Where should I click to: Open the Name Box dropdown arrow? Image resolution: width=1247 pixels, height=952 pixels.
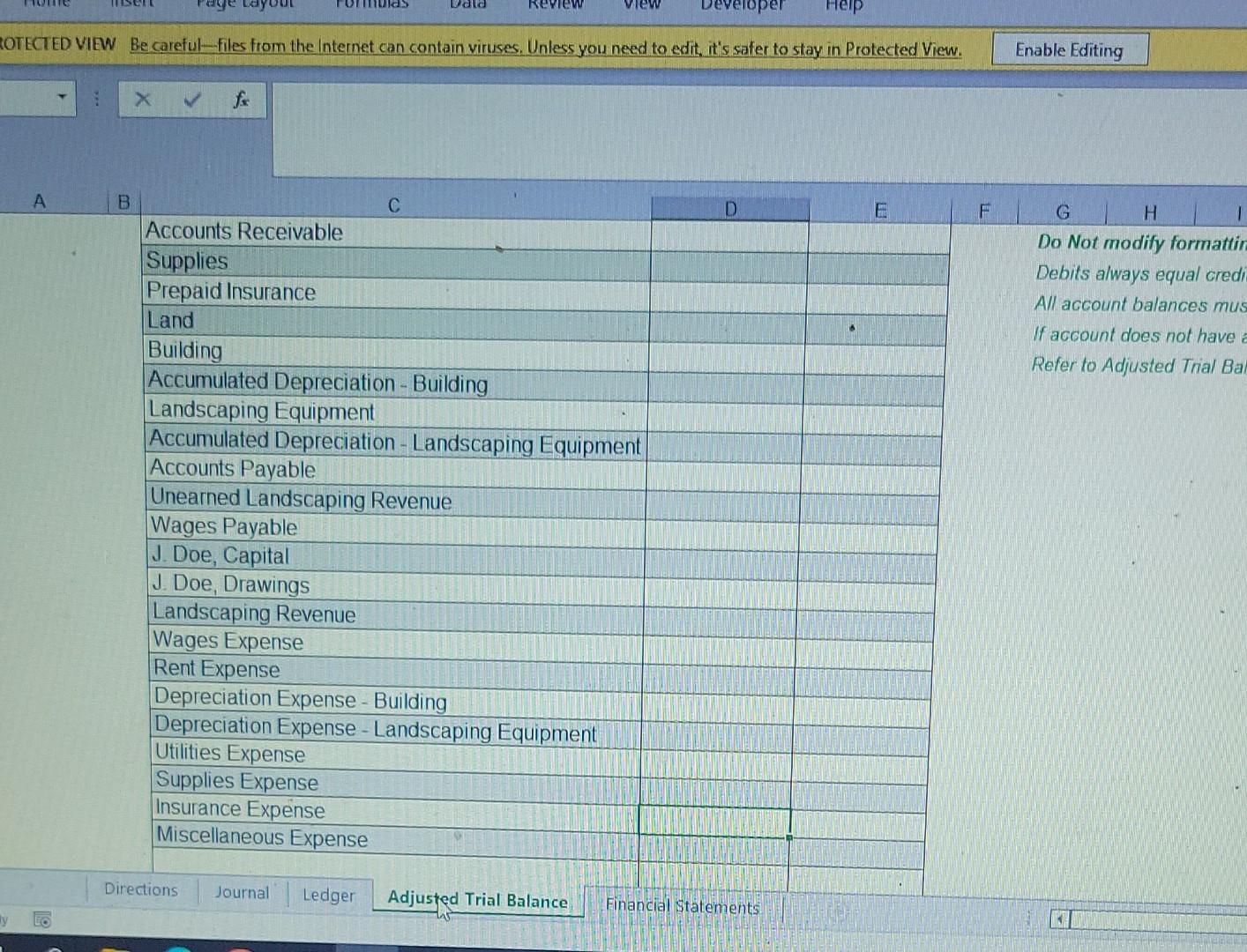click(x=60, y=97)
